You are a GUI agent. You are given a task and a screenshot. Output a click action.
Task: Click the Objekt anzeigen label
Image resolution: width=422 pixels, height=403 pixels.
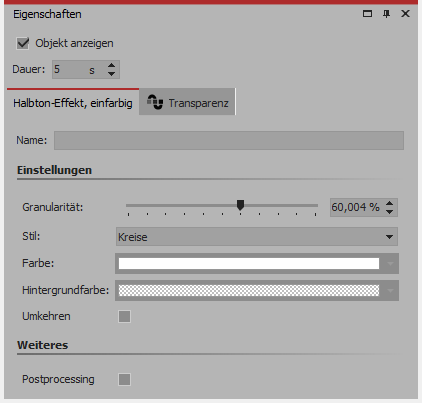coord(74,43)
